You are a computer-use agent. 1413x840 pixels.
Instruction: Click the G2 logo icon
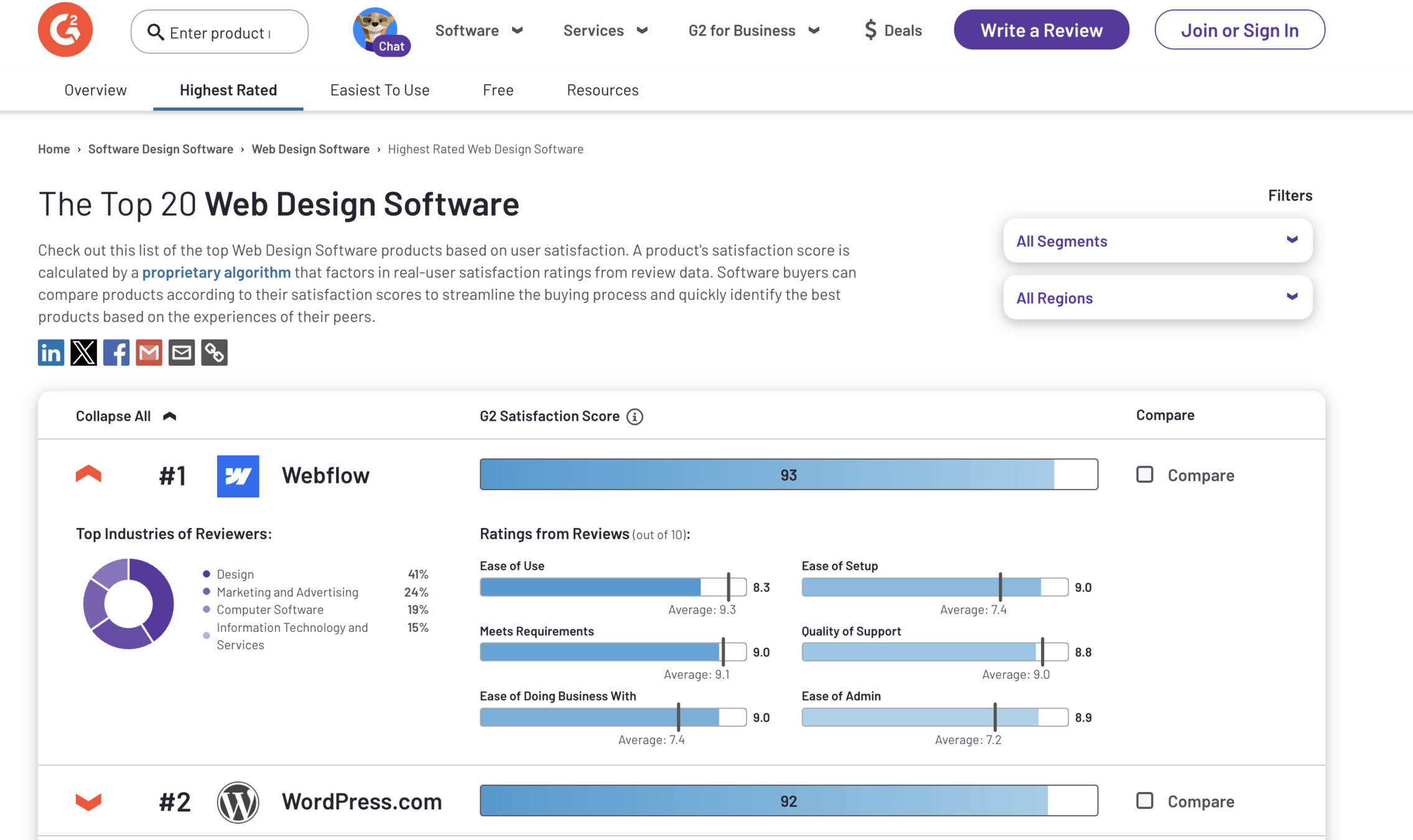(65, 29)
